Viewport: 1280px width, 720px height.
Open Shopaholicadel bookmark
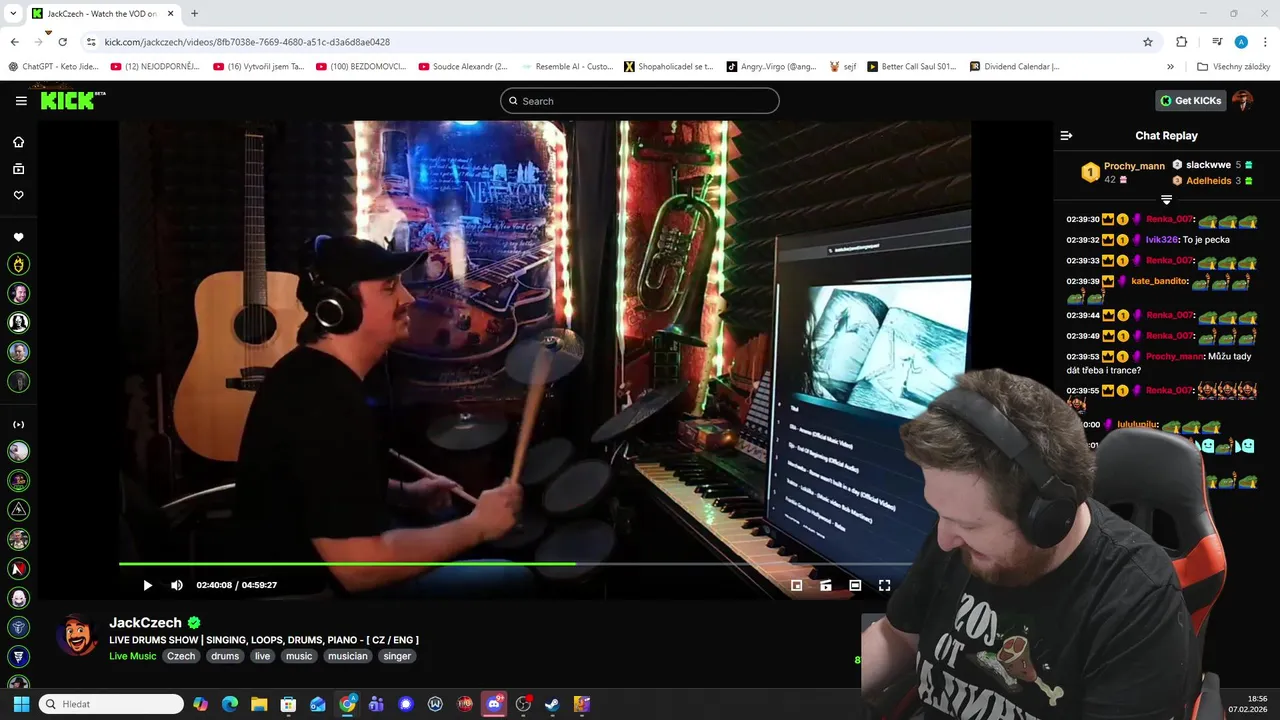point(669,67)
